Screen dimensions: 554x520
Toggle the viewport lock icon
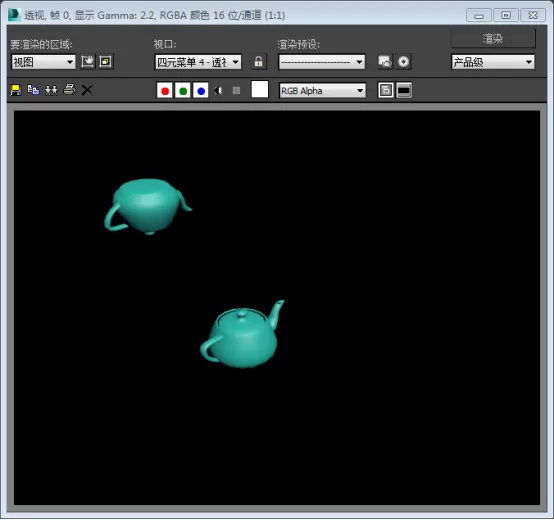coord(259,62)
